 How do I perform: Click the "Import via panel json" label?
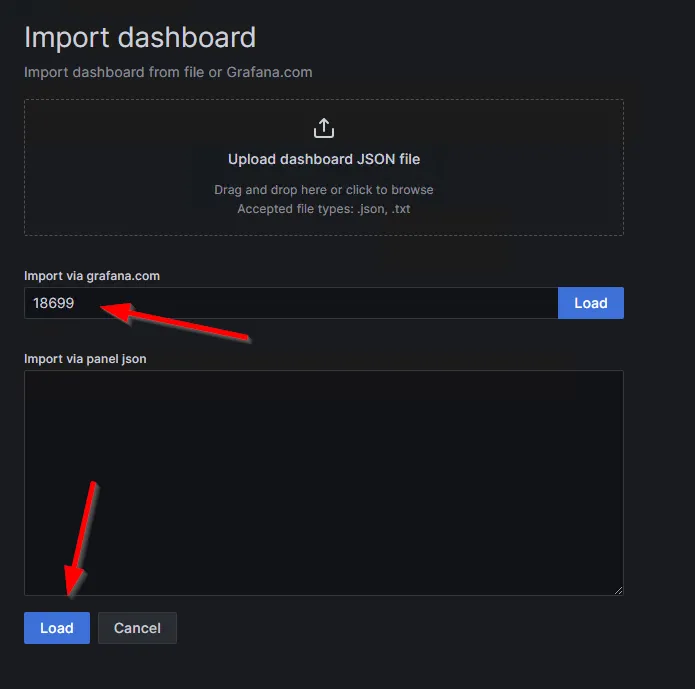click(x=85, y=358)
